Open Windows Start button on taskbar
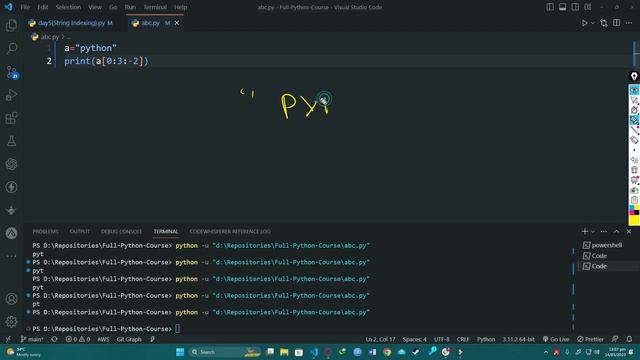Screen dimensions: 640x360 tap(180, 352)
